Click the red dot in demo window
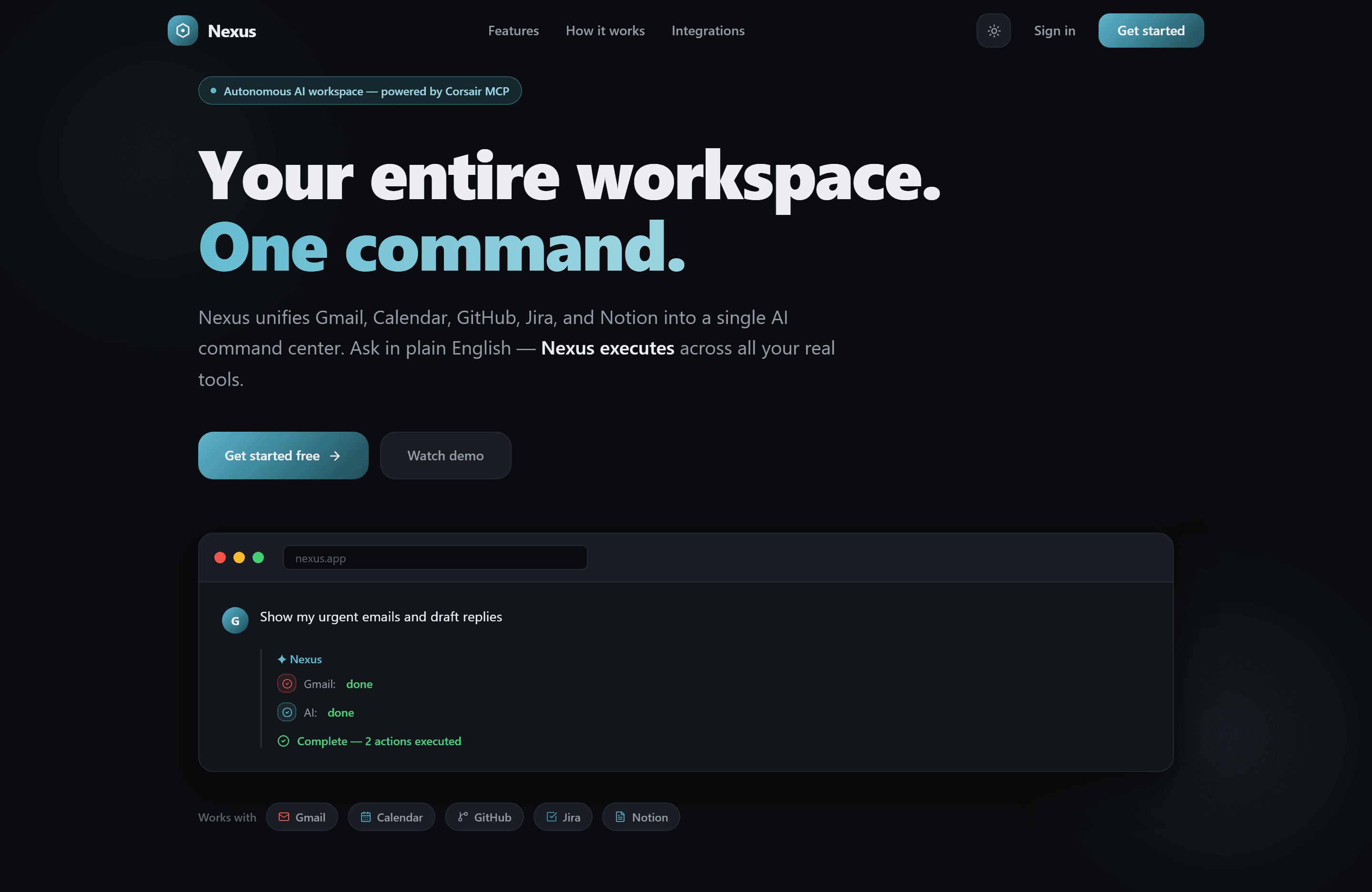Viewport: 1372px width, 892px height. tap(220, 557)
